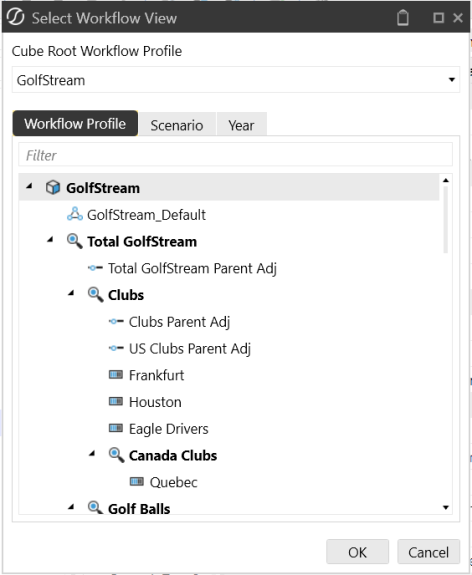This screenshot has width=472, height=575.
Task: Click the Canada Clubs magnifier icon
Action: [x=116, y=455]
